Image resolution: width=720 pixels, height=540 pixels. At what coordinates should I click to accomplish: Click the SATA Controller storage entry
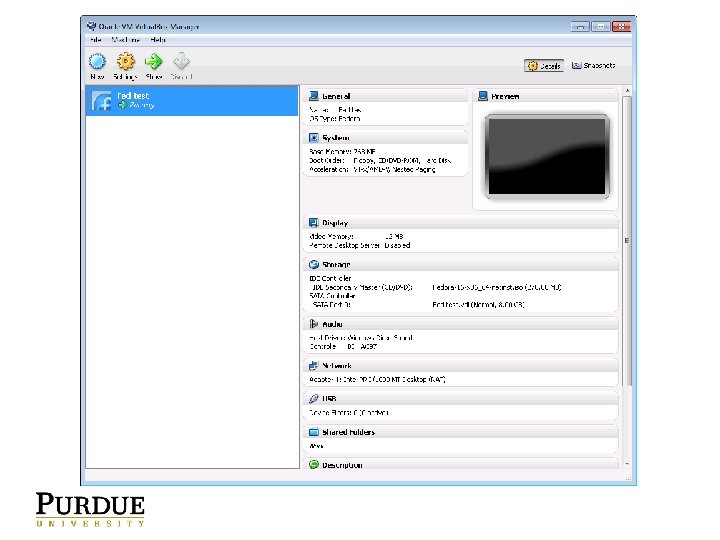[332, 296]
